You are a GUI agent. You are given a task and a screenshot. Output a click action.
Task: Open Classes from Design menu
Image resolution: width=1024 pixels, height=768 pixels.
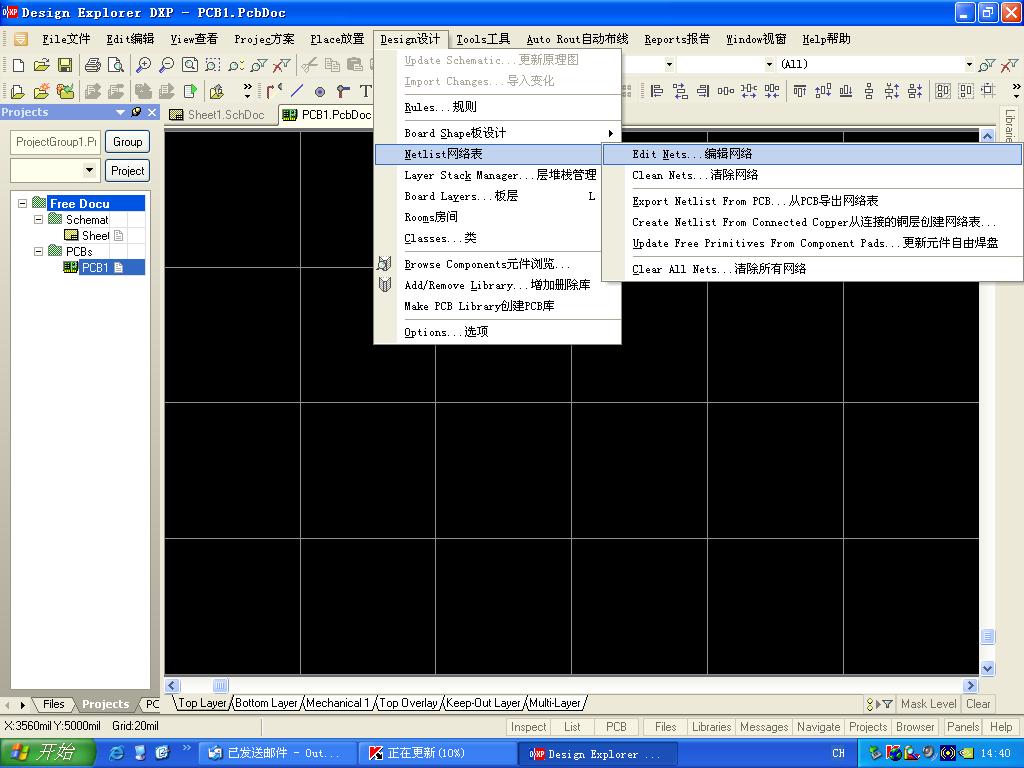pyautogui.click(x=497, y=238)
